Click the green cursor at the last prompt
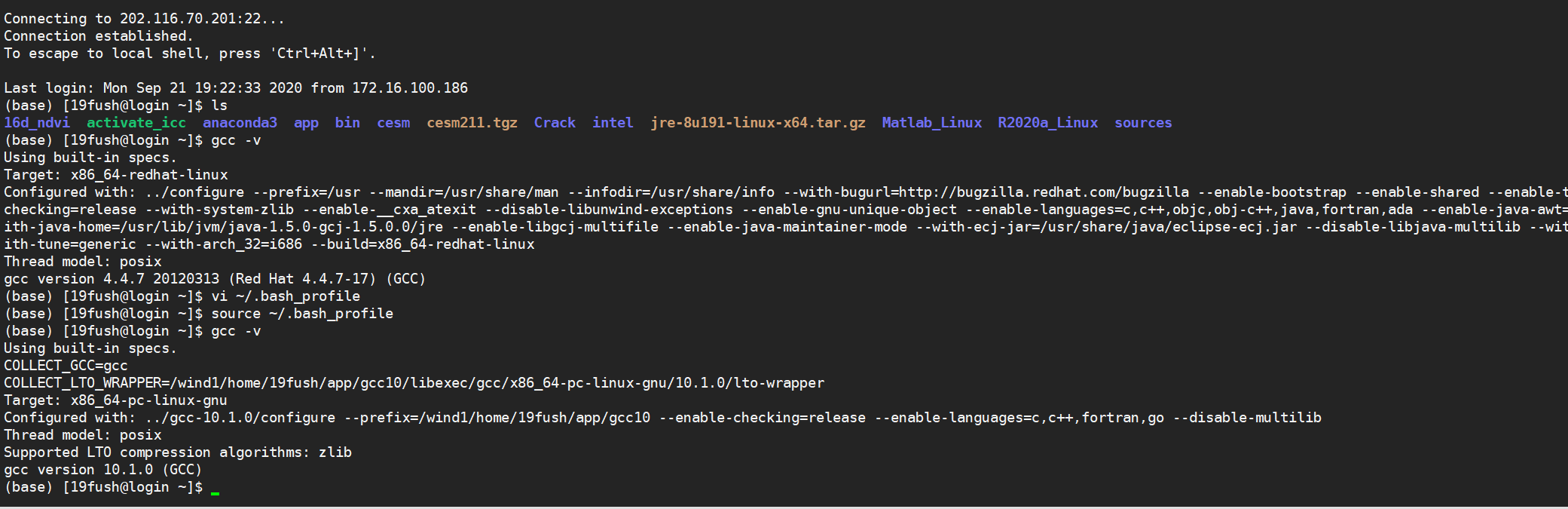 coord(215,492)
